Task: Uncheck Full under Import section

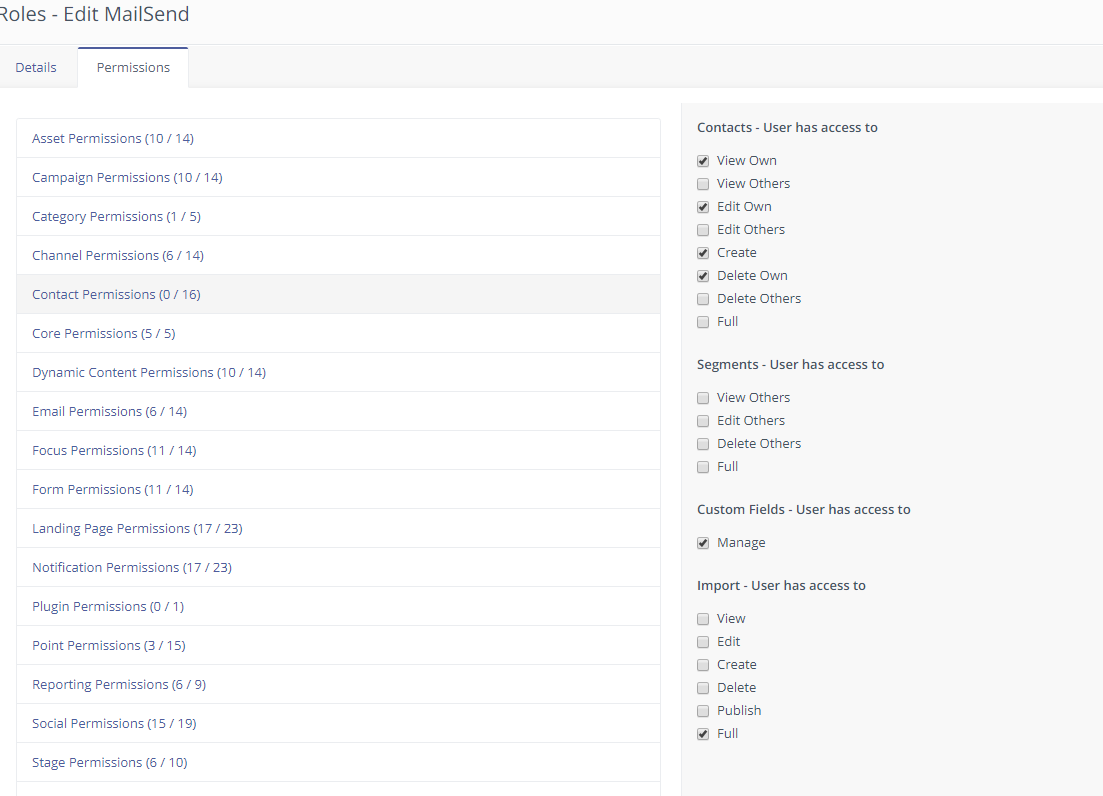Action: (x=703, y=733)
